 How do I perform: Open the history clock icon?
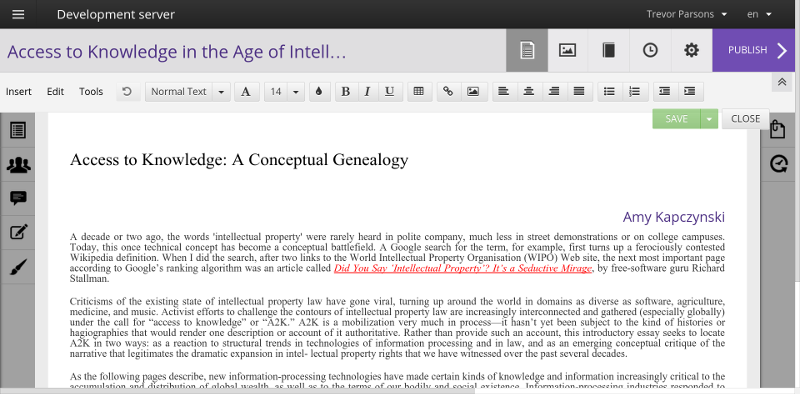(650, 50)
